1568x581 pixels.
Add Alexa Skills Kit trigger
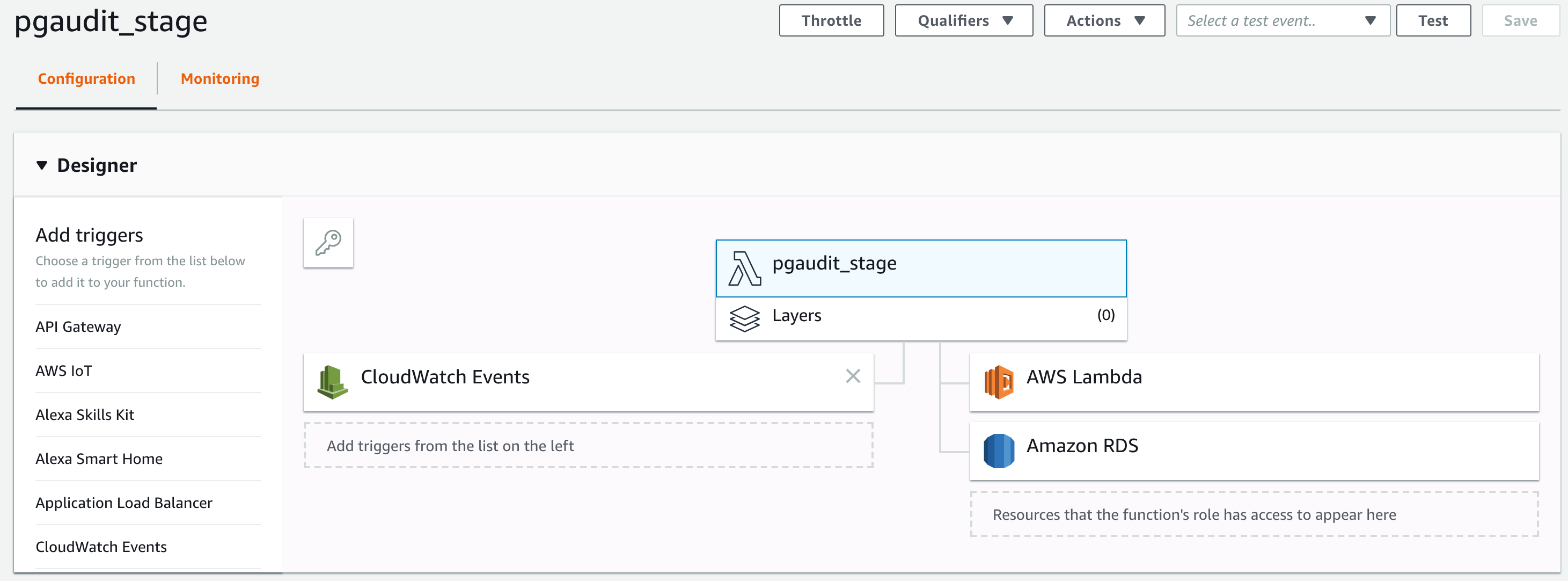tap(85, 415)
